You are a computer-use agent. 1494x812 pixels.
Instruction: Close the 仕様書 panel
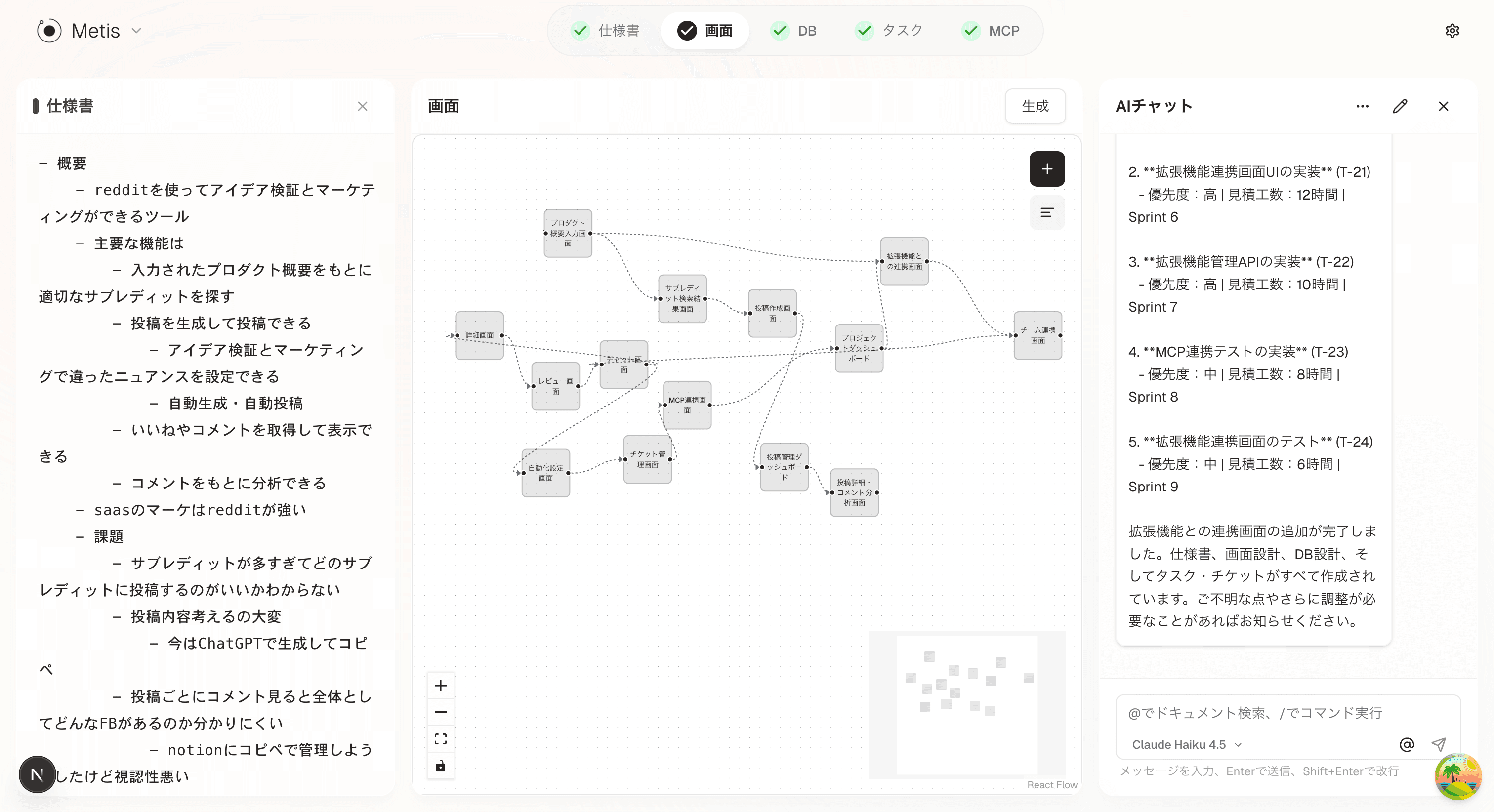363,106
